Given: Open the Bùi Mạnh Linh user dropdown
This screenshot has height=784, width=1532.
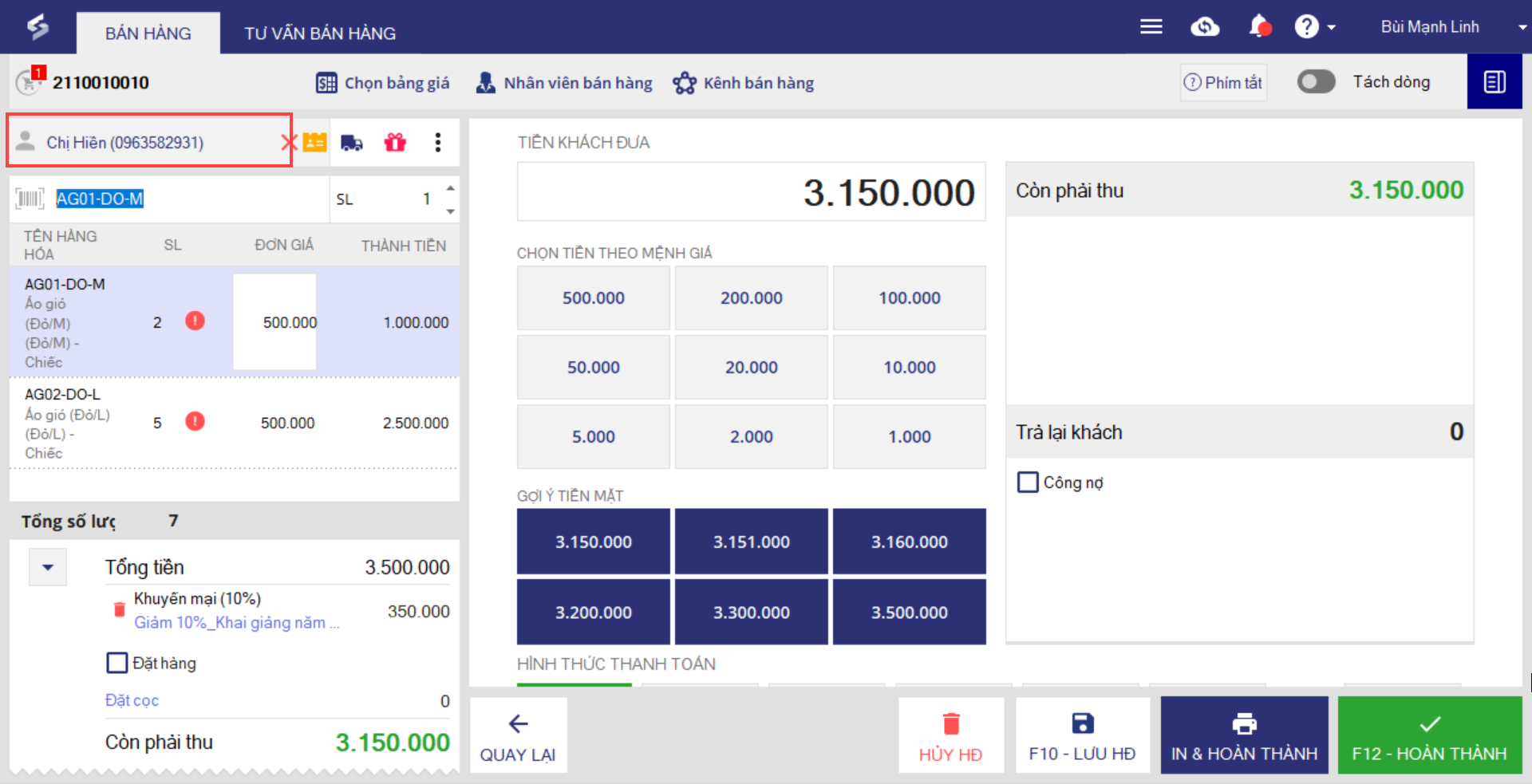Looking at the screenshot, I should pyautogui.click(x=1452, y=27).
